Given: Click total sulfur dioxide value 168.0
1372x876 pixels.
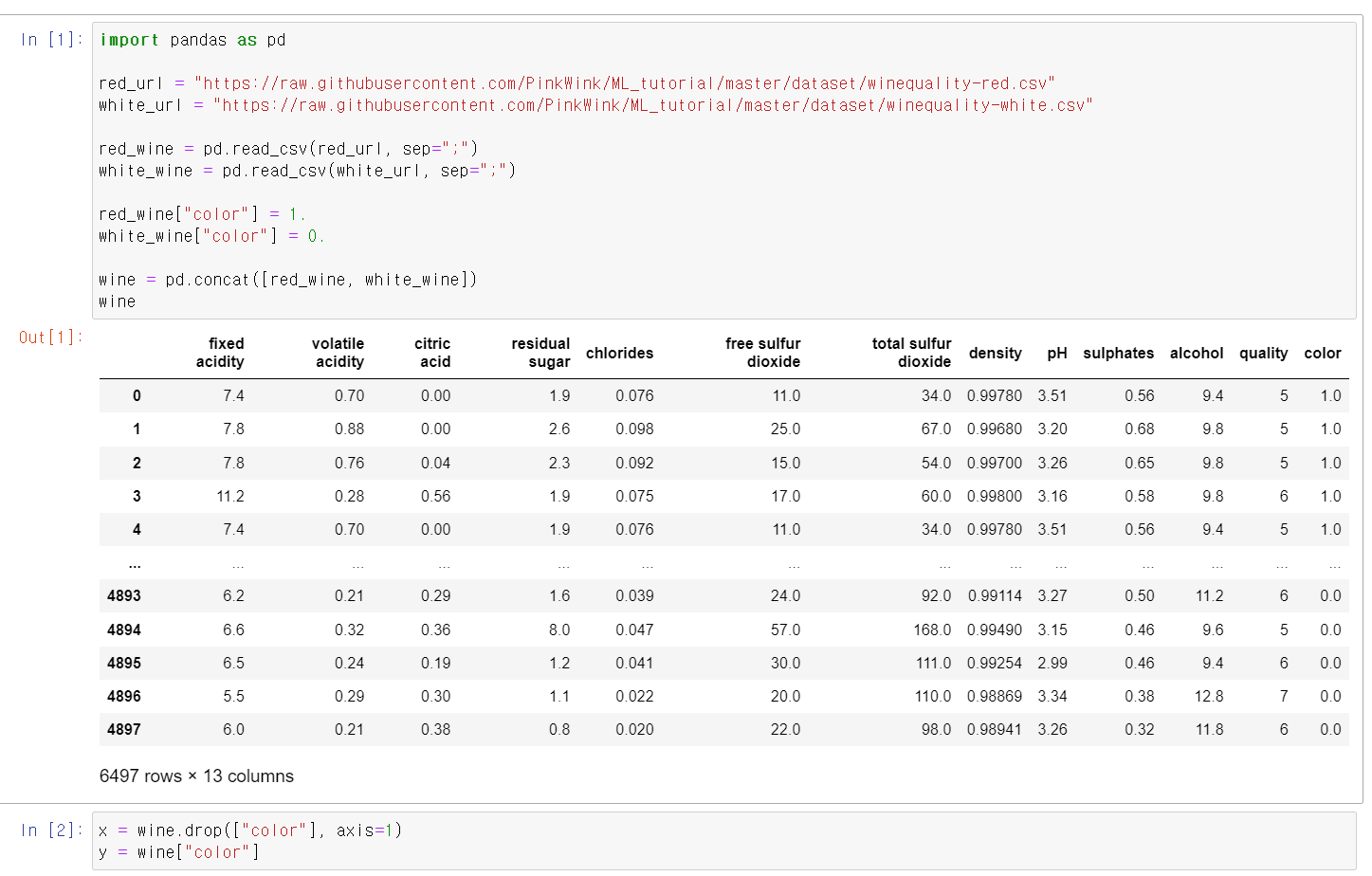Looking at the screenshot, I should point(932,630).
